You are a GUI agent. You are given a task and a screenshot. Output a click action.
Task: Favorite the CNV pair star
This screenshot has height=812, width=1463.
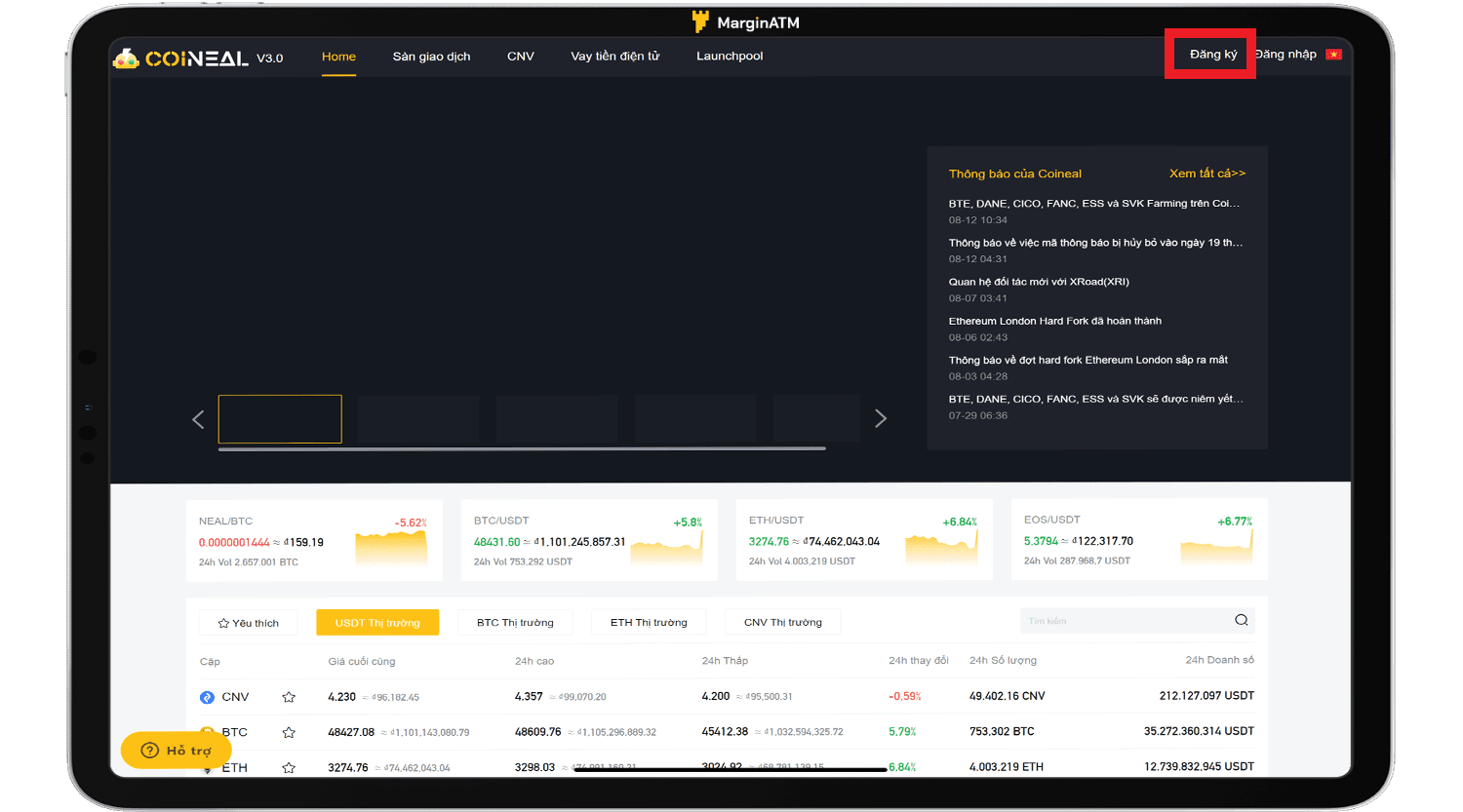point(289,697)
